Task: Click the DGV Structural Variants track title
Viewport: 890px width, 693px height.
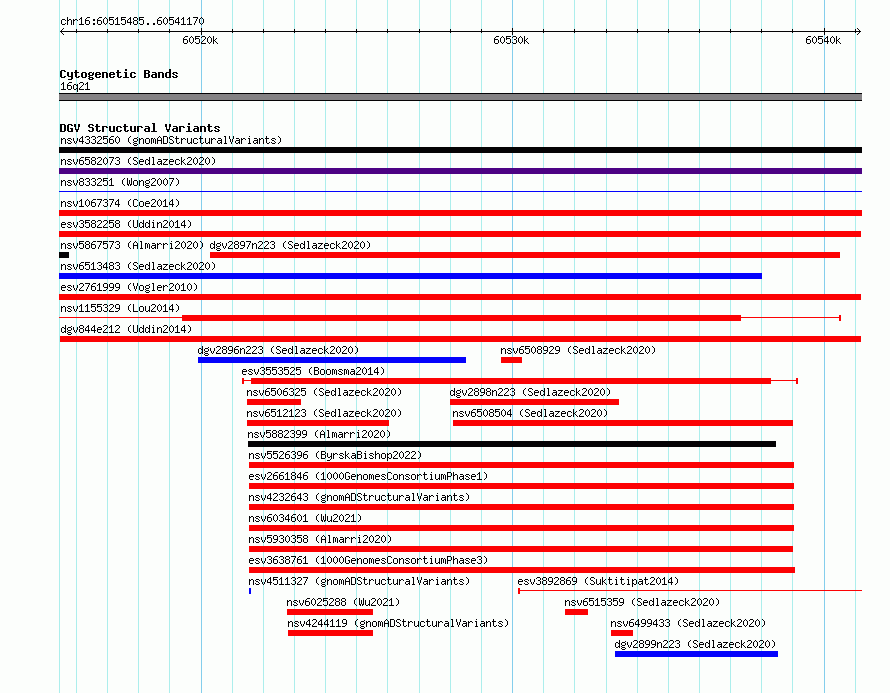Action: (x=140, y=128)
